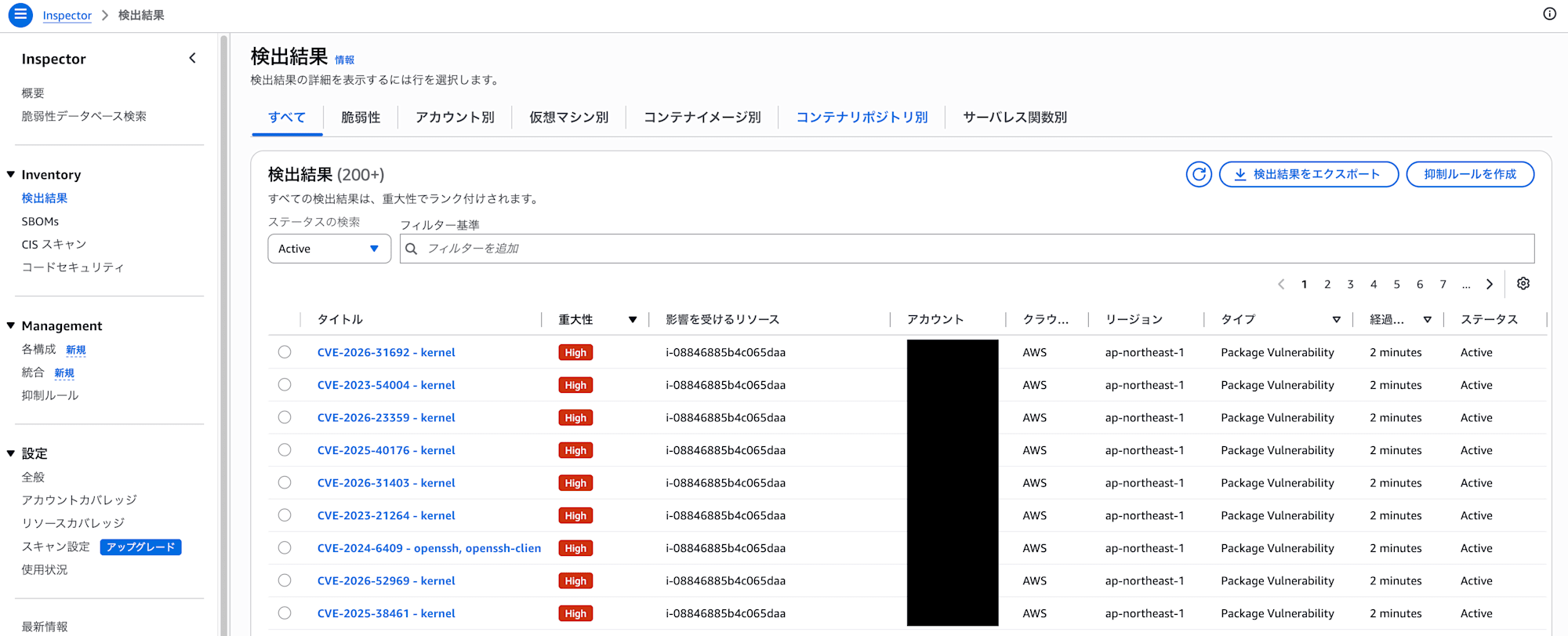Open the CVE-2025-38461 - kernel finding
1568x636 pixels.
(x=387, y=613)
